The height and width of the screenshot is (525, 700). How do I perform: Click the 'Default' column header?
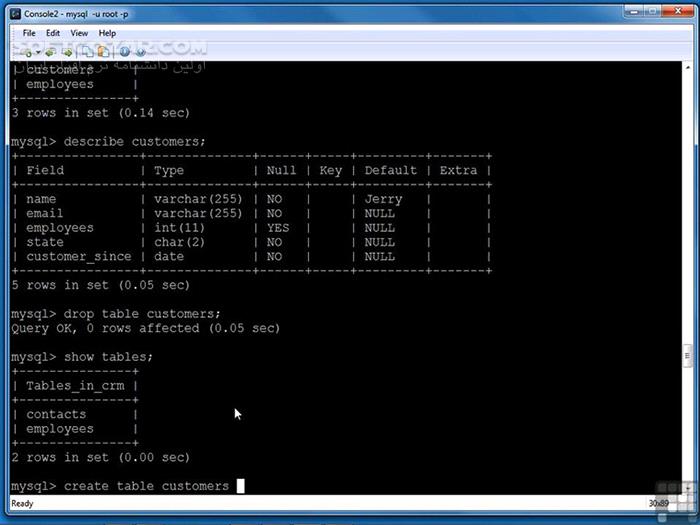click(x=391, y=171)
